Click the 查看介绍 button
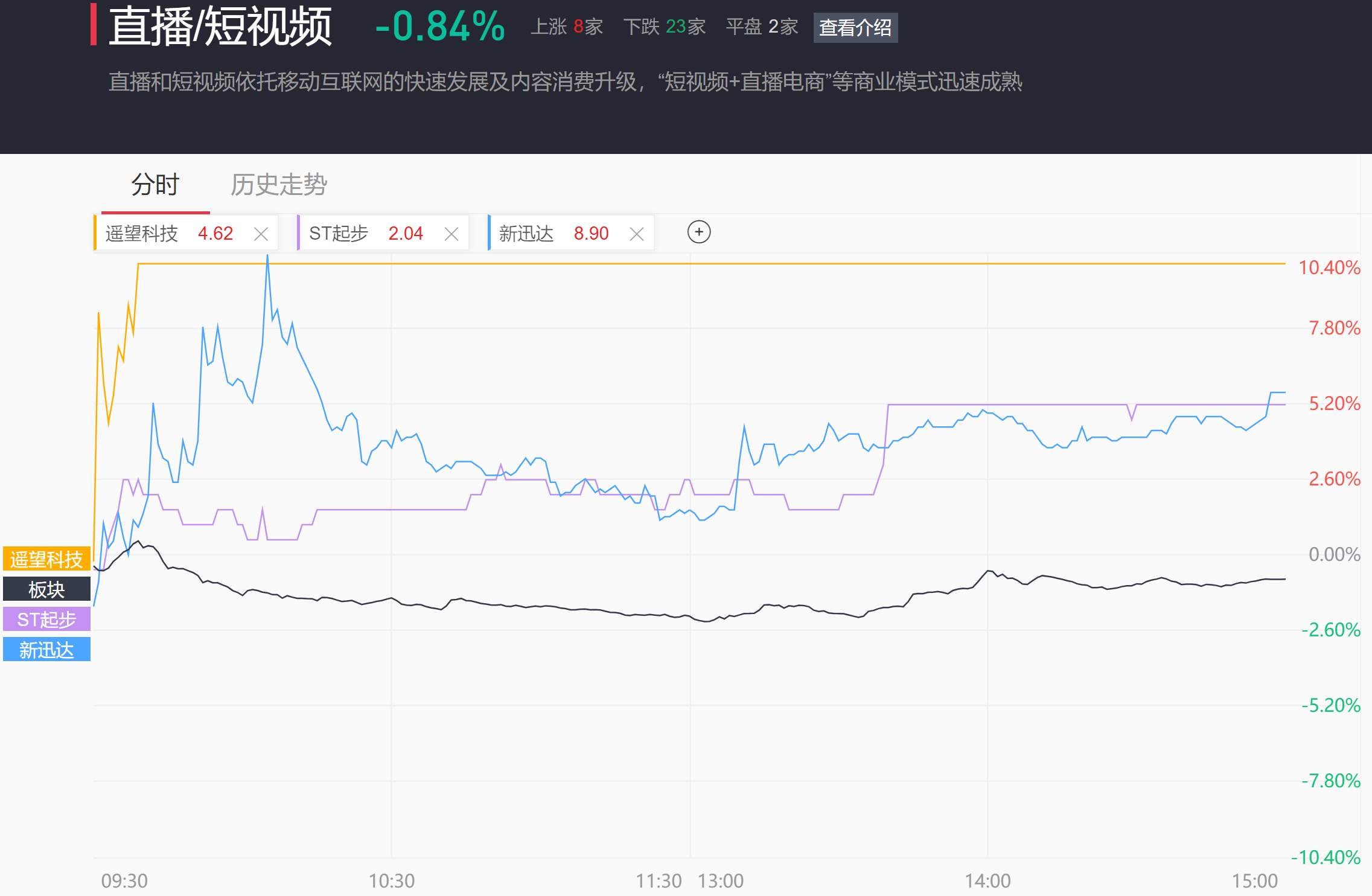Screen dimensions: 1372x896 855,28
